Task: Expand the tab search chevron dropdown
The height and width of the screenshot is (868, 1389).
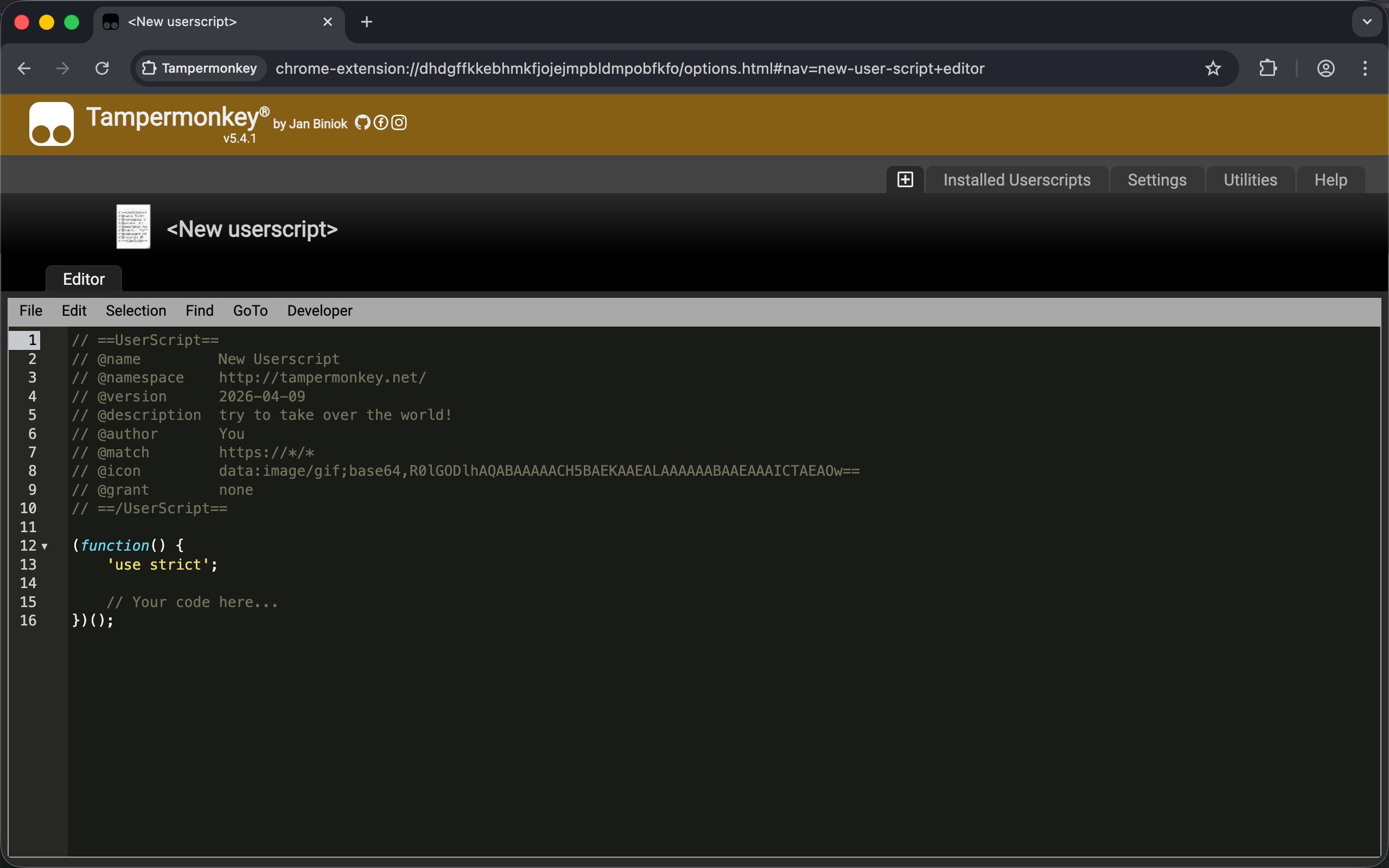Action: coord(1367,22)
